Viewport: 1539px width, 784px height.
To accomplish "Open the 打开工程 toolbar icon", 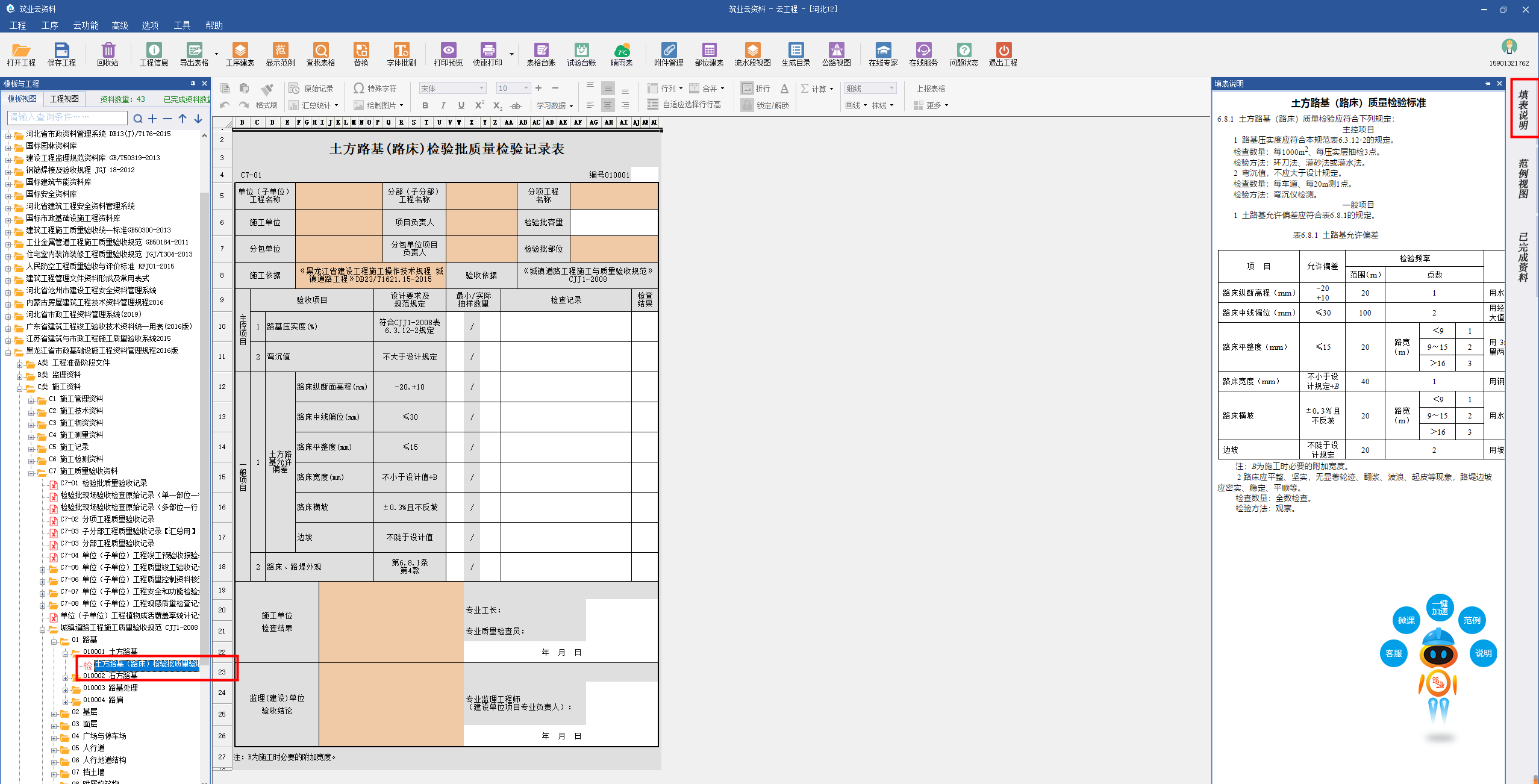I will point(21,54).
